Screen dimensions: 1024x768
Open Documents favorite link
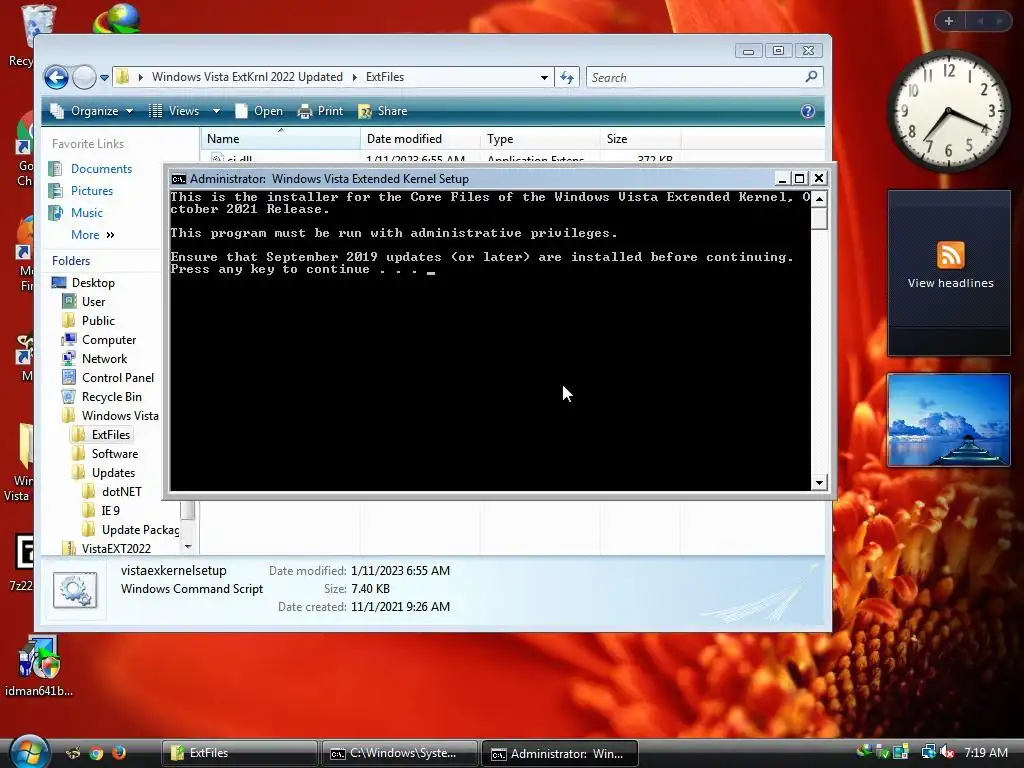pyautogui.click(x=101, y=168)
